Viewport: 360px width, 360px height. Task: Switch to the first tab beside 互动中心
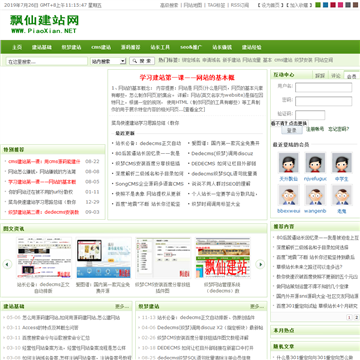(x=320, y=76)
